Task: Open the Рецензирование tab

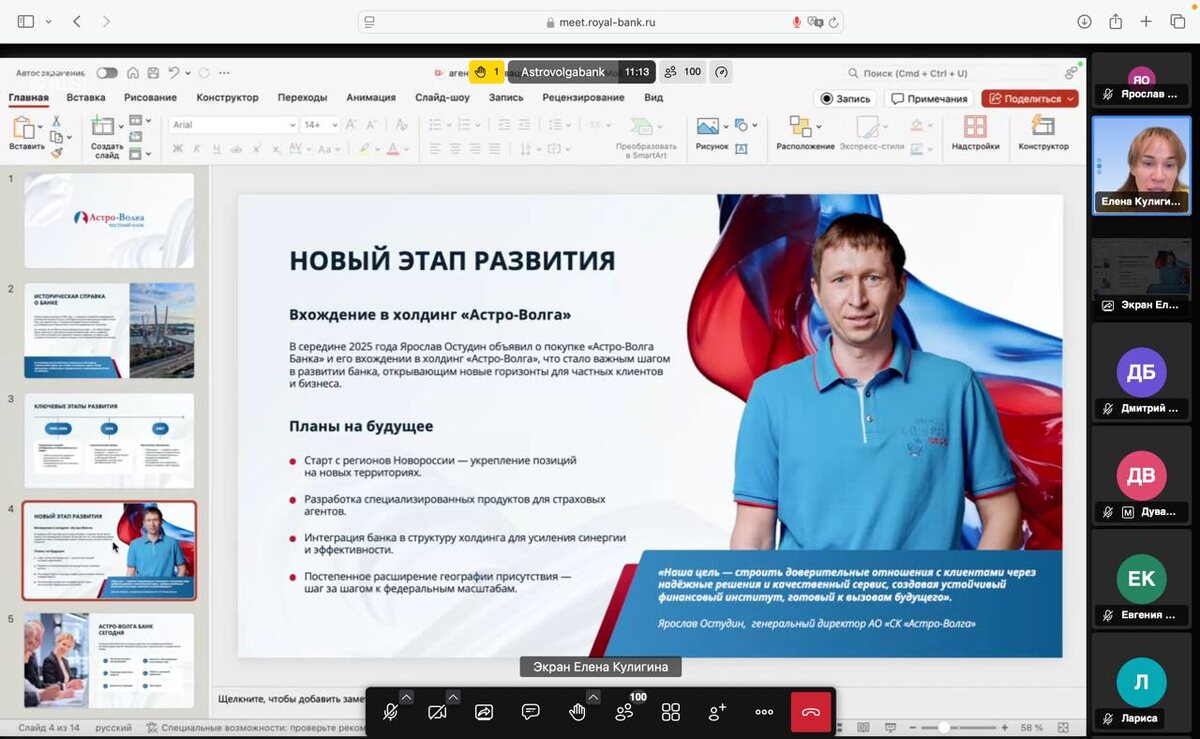Action: 583,97
